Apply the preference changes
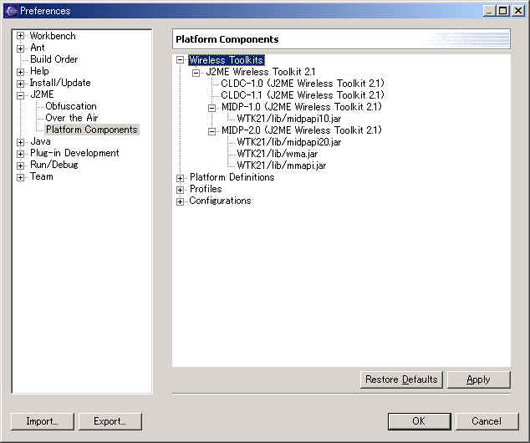 (x=479, y=380)
